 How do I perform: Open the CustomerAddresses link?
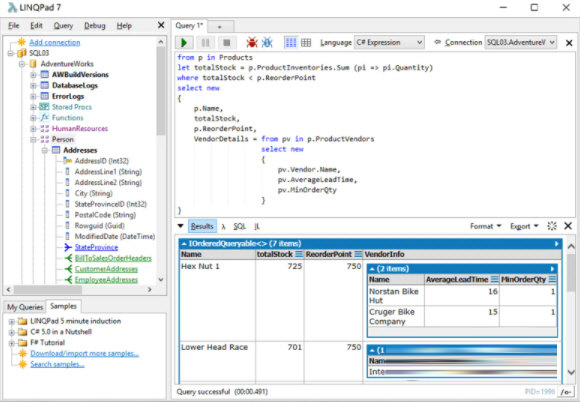pos(106,269)
